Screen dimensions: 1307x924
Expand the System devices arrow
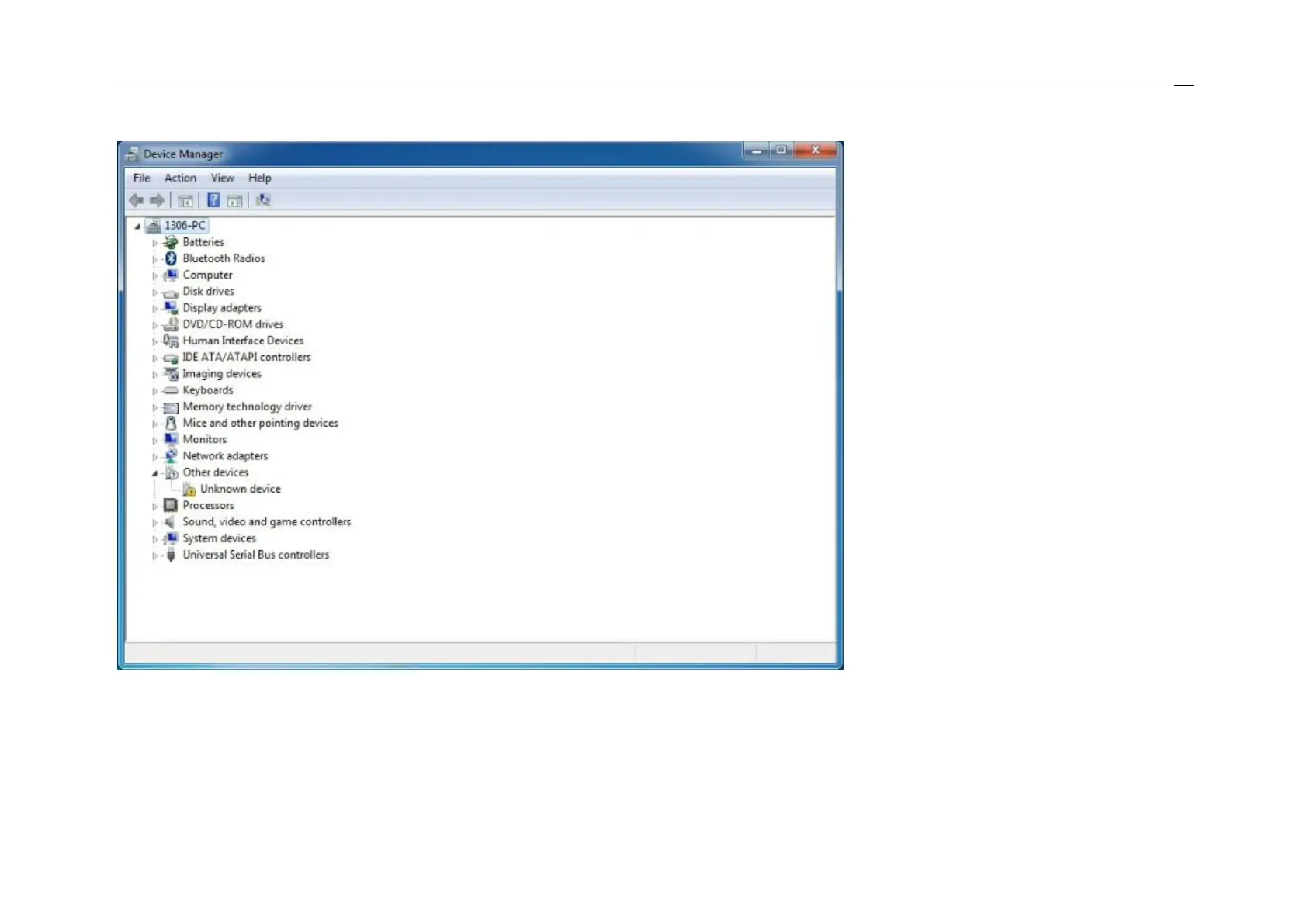[x=154, y=539]
